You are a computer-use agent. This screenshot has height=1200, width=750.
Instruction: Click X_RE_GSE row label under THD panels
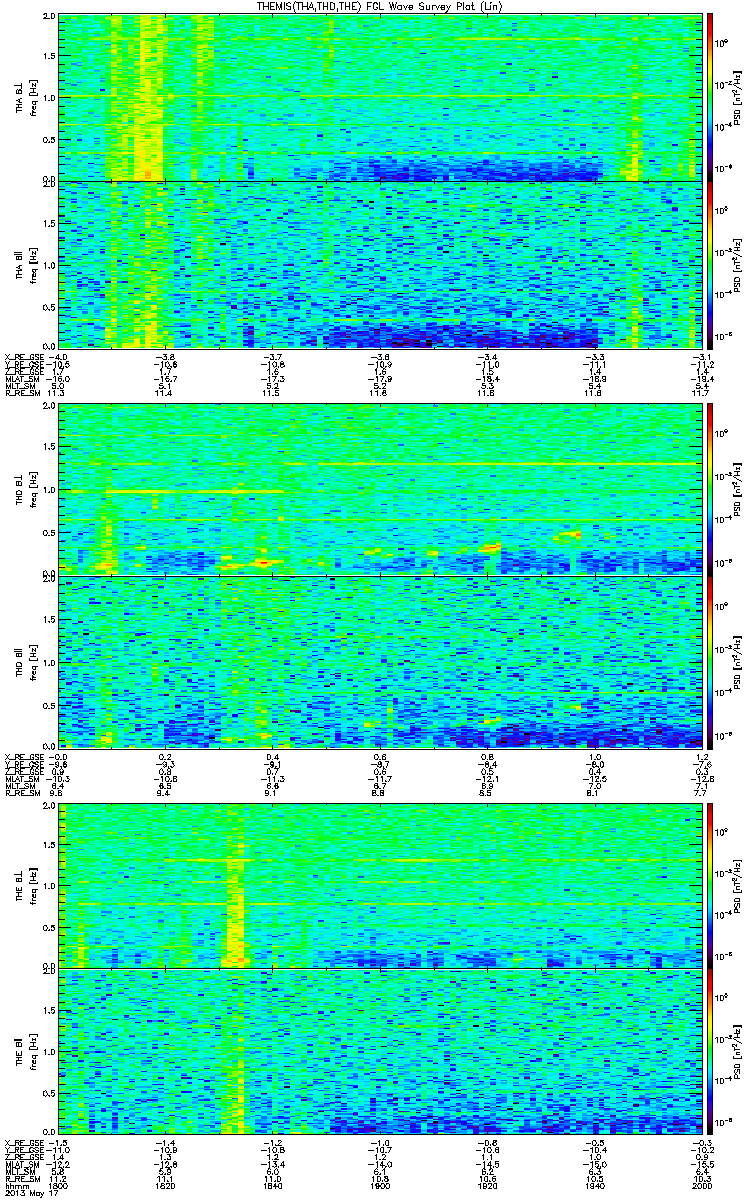pyautogui.click(x=25, y=757)
